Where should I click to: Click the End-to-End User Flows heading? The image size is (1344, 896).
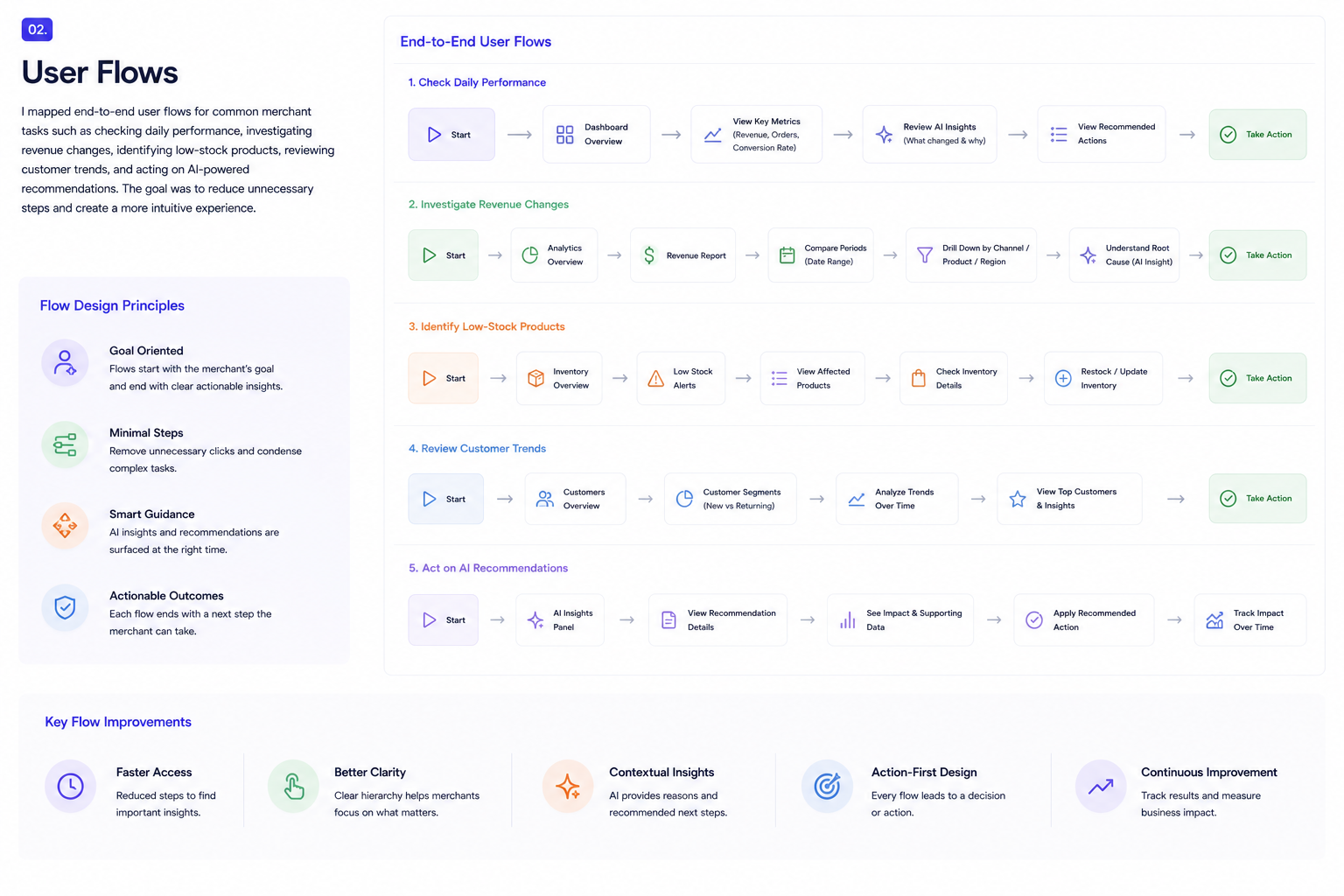click(x=476, y=42)
